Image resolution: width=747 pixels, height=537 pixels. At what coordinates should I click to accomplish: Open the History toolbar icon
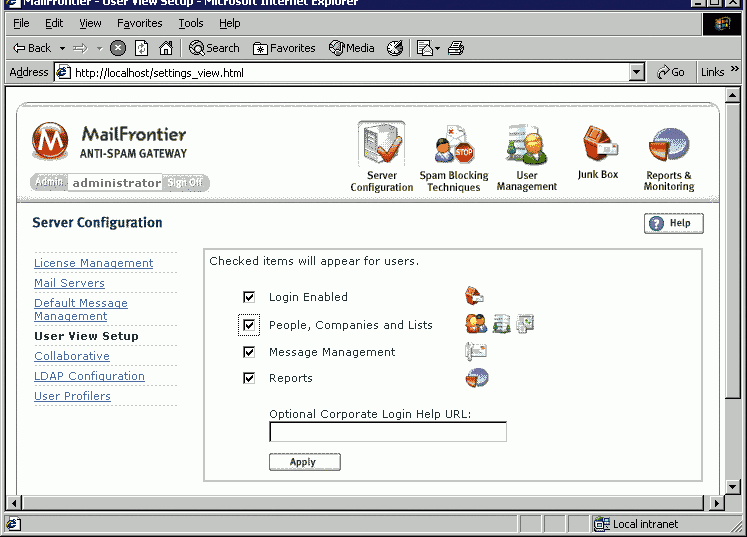(395, 48)
